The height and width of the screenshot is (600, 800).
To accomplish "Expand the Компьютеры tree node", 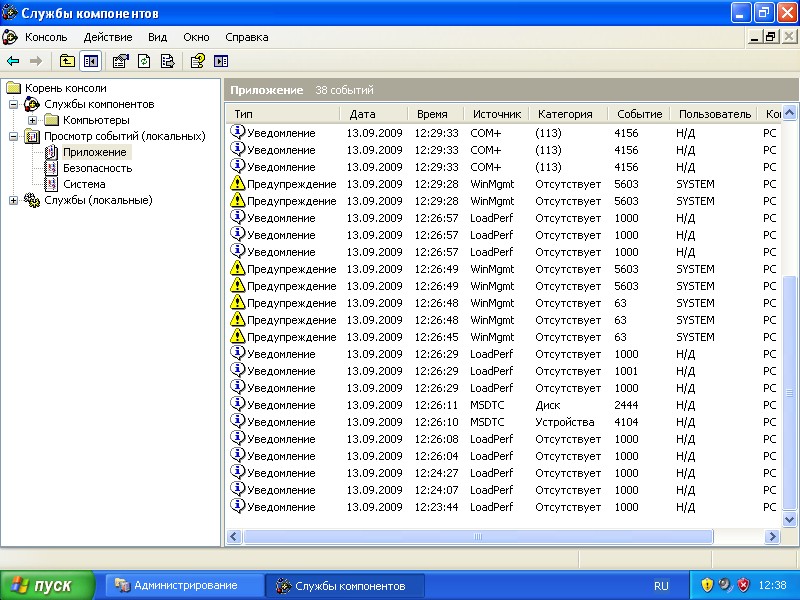I will coord(32,120).
